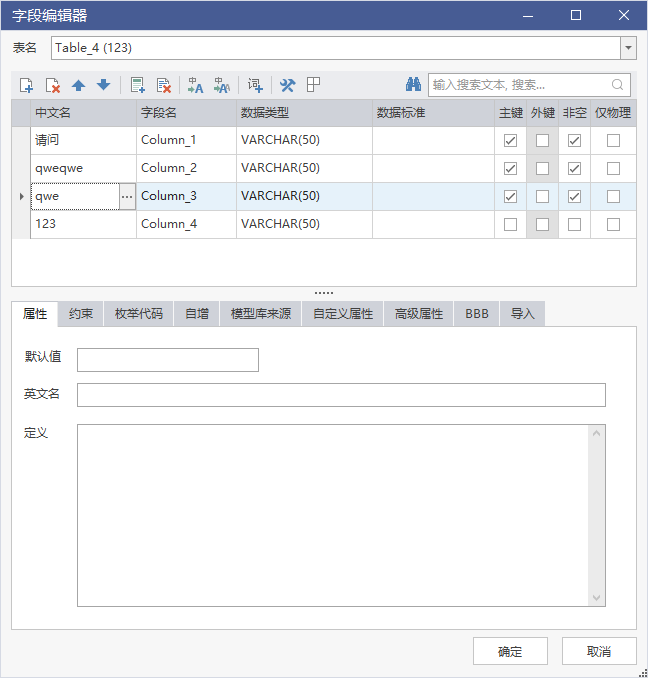Click the VARCHAR(50) type for Column_1
Viewport: 648px width, 678px height.
pos(305,141)
